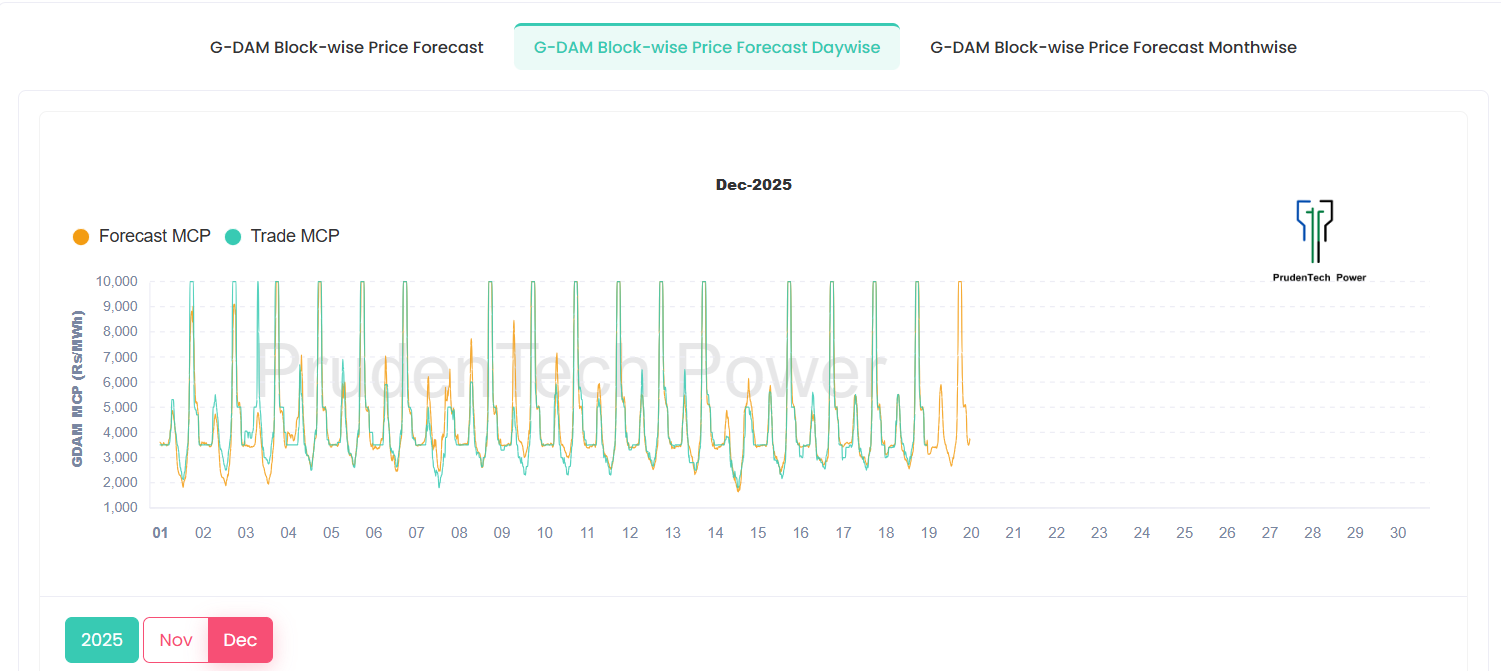The width and height of the screenshot is (1501, 671).
Task: Click the green Trade MCP legend dot
Action: click(233, 236)
